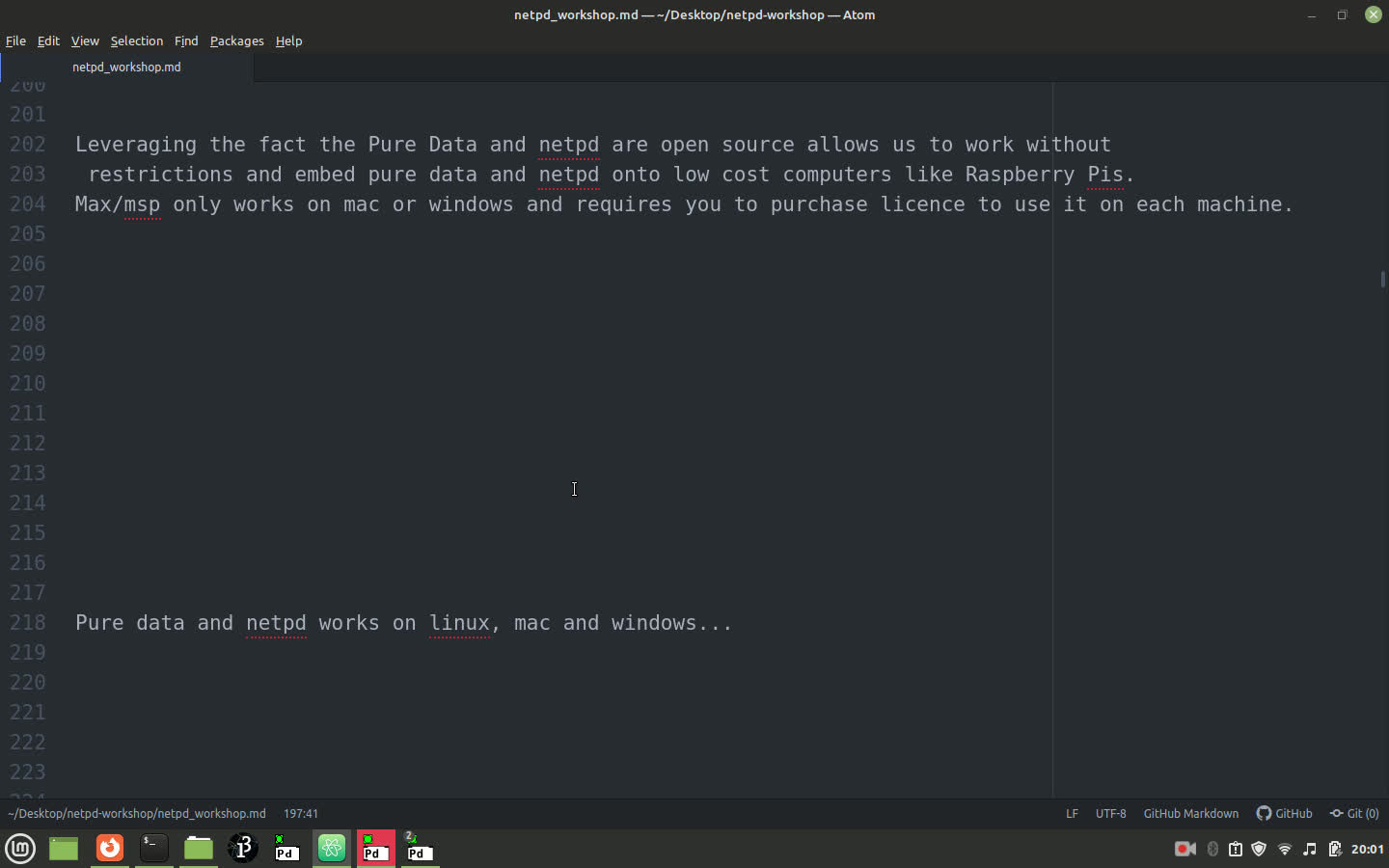Viewport: 1389px width, 868px height.
Task: Click the misspelled word "msp" on line 204
Action: click(142, 204)
